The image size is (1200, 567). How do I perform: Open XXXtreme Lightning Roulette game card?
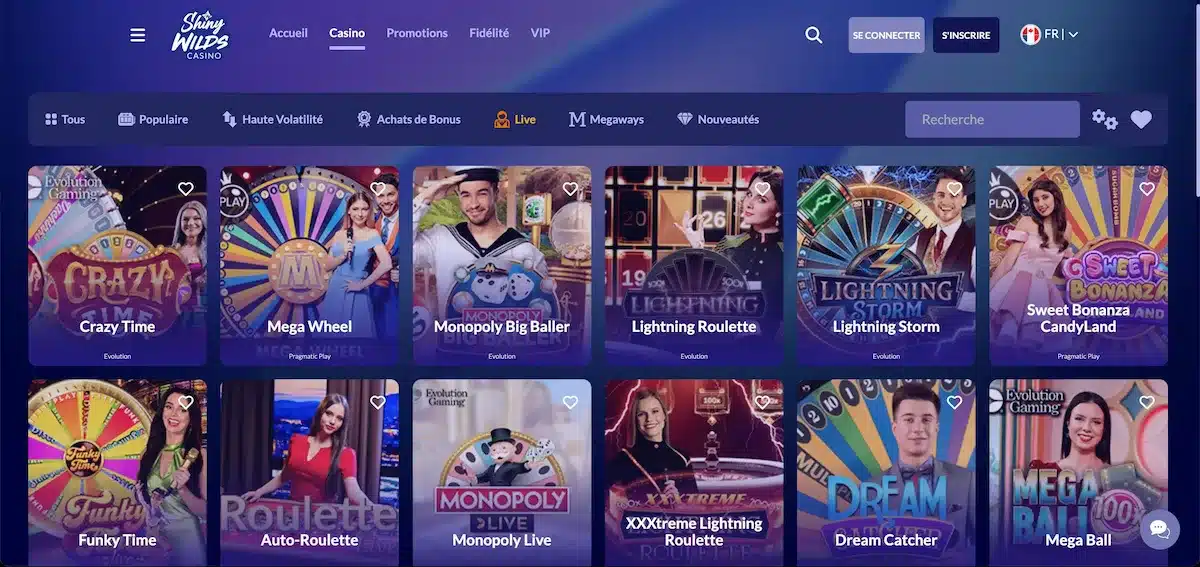pos(694,473)
